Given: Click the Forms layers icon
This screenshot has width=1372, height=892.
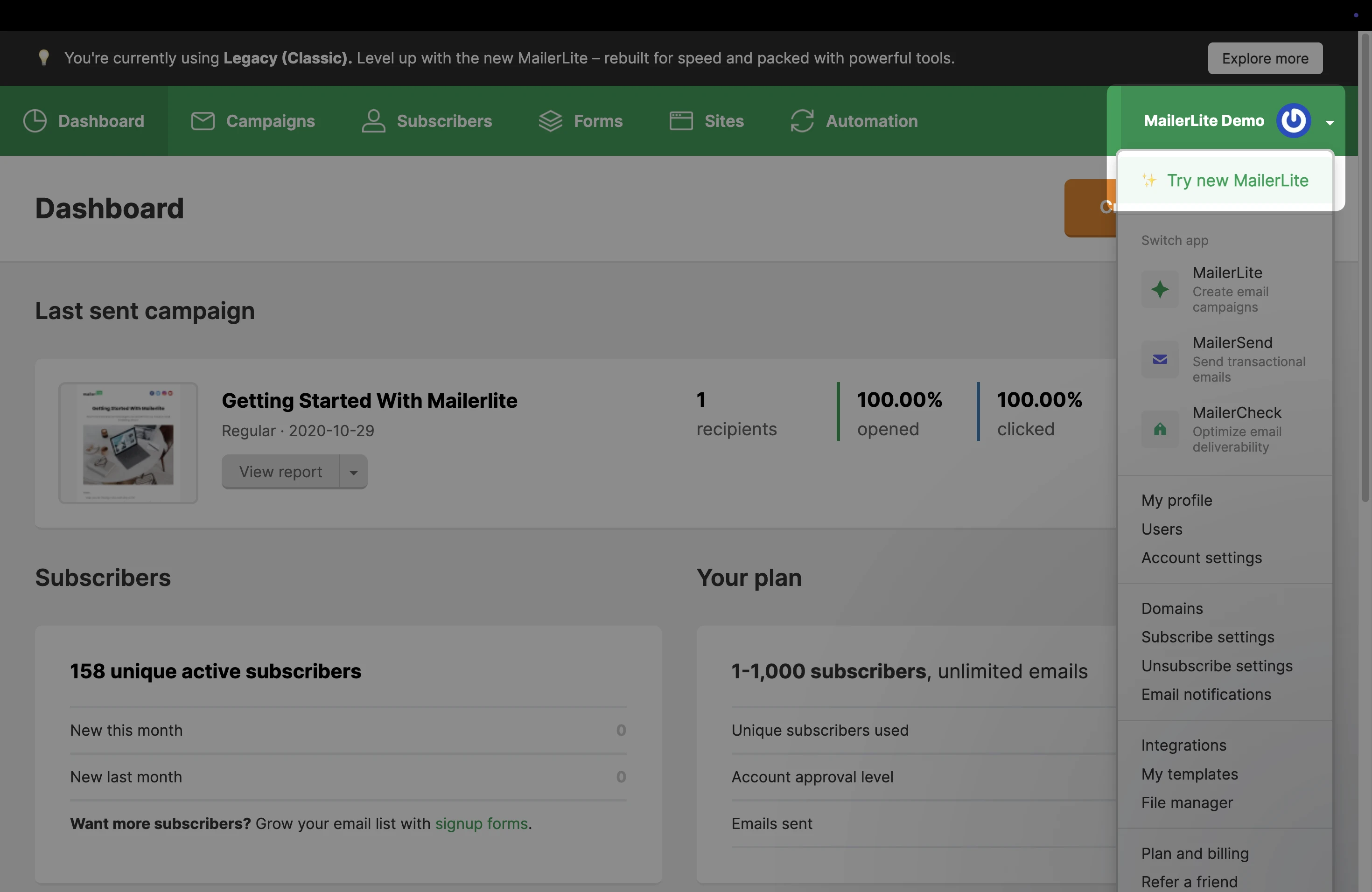Looking at the screenshot, I should tap(550, 121).
